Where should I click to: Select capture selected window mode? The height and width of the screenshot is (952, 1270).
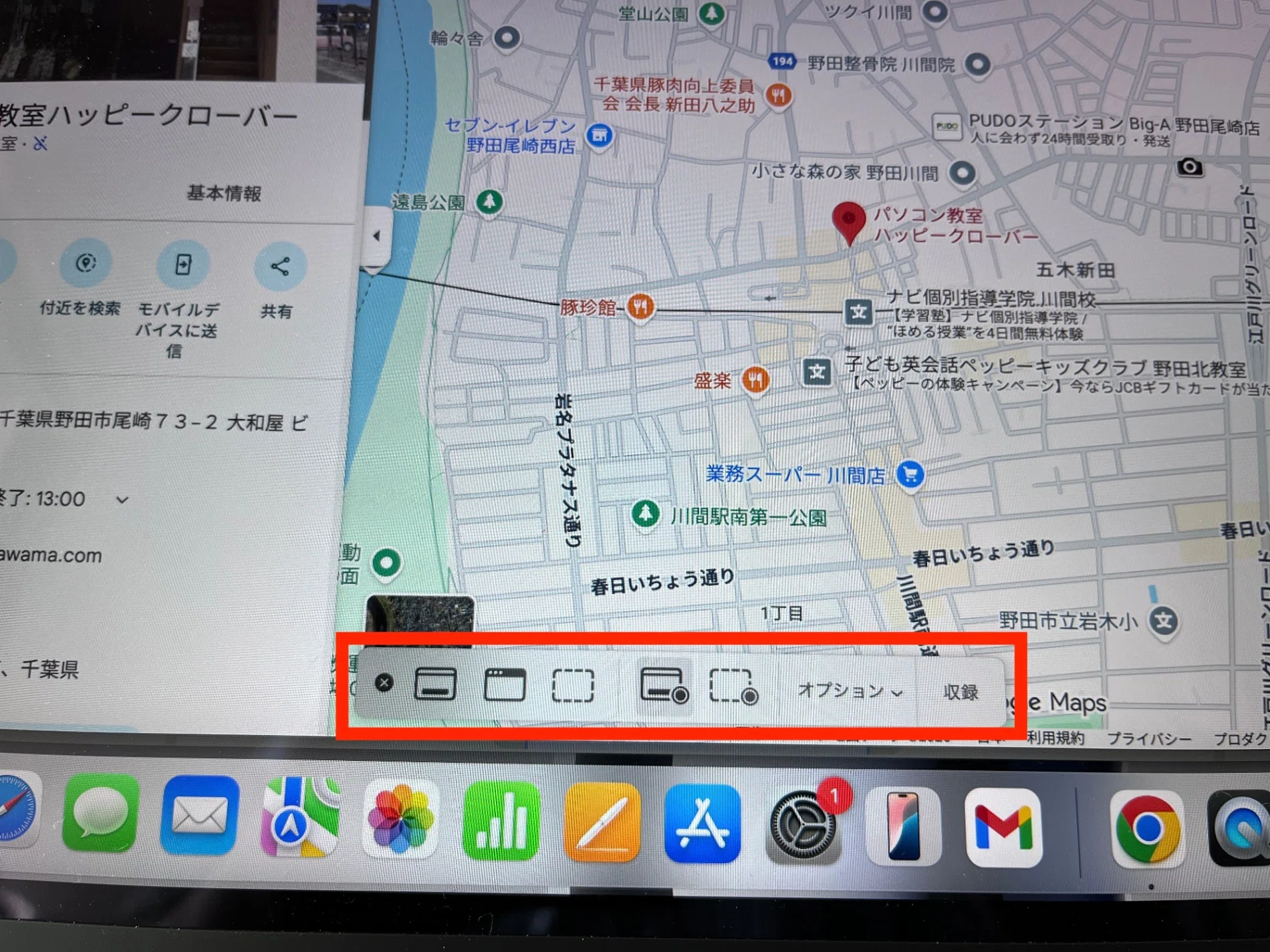[x=505, y=685]
